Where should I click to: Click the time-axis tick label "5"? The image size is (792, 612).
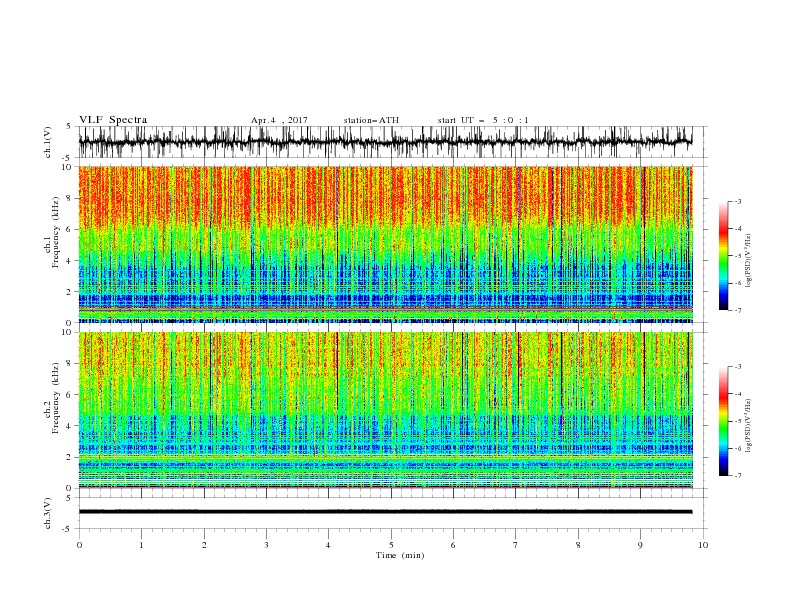click(391, 545)
